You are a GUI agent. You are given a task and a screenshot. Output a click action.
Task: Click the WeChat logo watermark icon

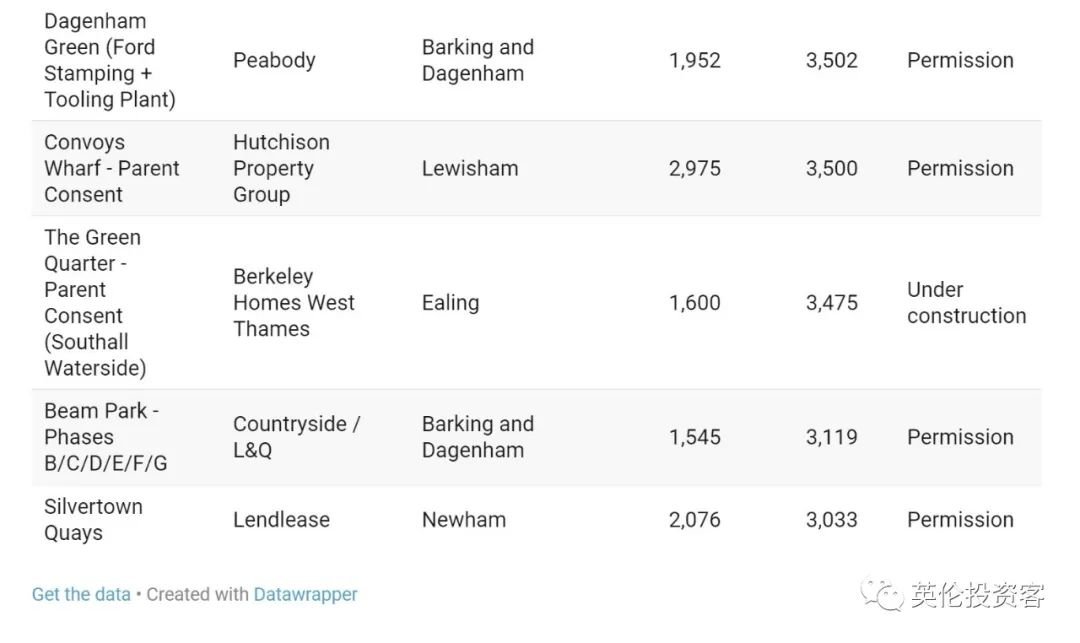(x=882, y=594)
